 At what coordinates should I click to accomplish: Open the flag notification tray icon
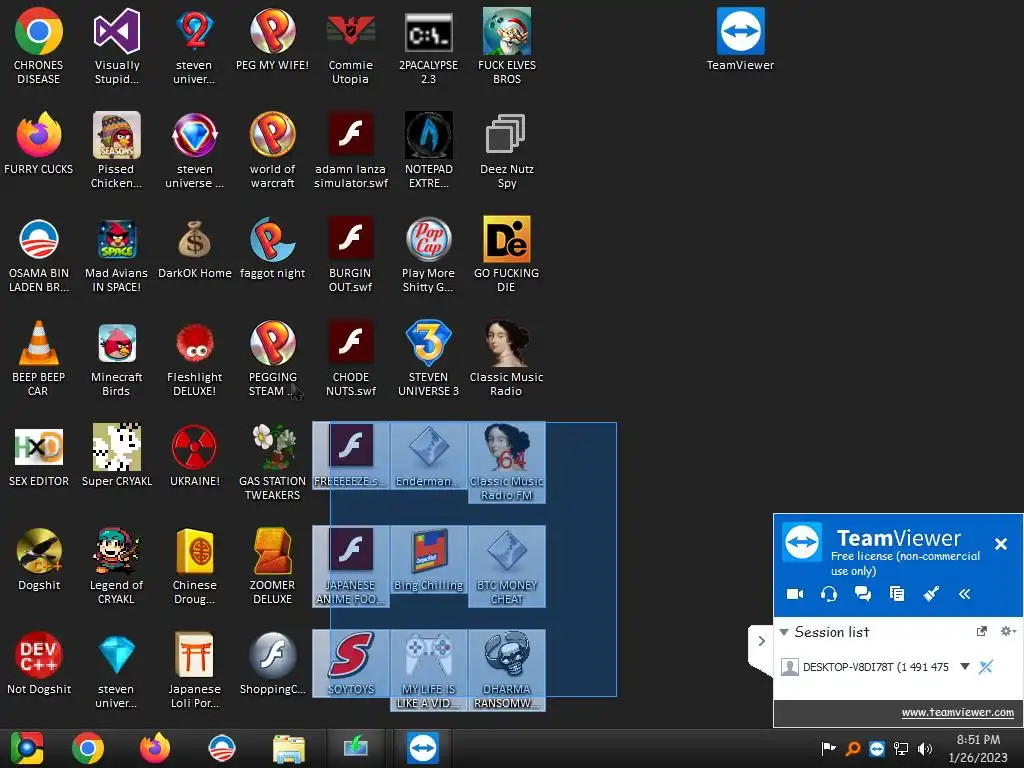pos(828,748)
